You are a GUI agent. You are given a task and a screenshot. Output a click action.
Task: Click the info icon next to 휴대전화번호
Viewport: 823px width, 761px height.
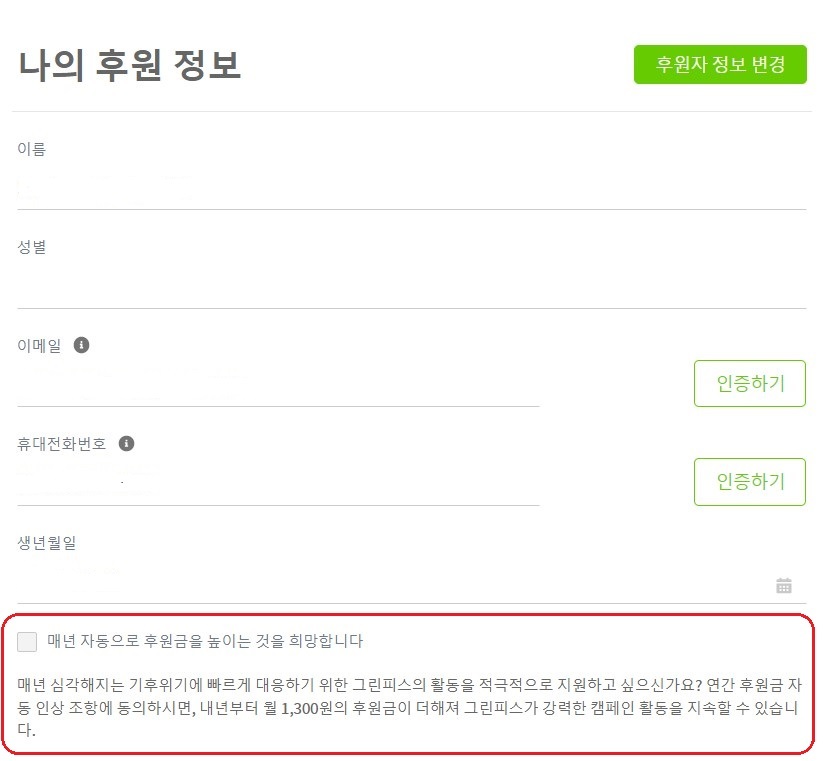(x=126, y=443)
